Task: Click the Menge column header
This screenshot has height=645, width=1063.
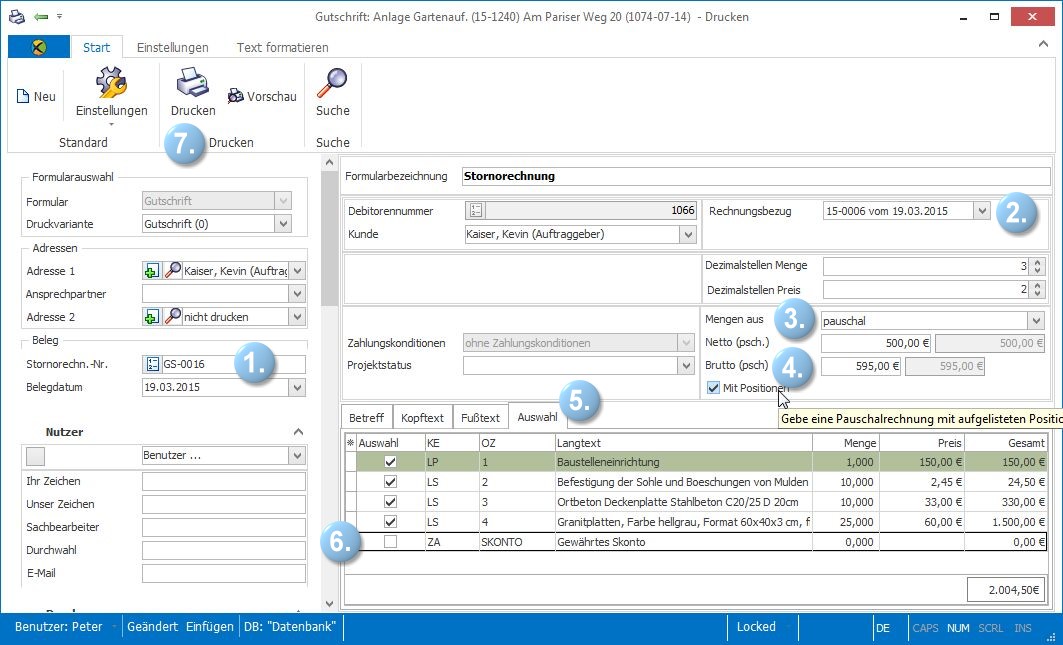Action: coord(845,443)
